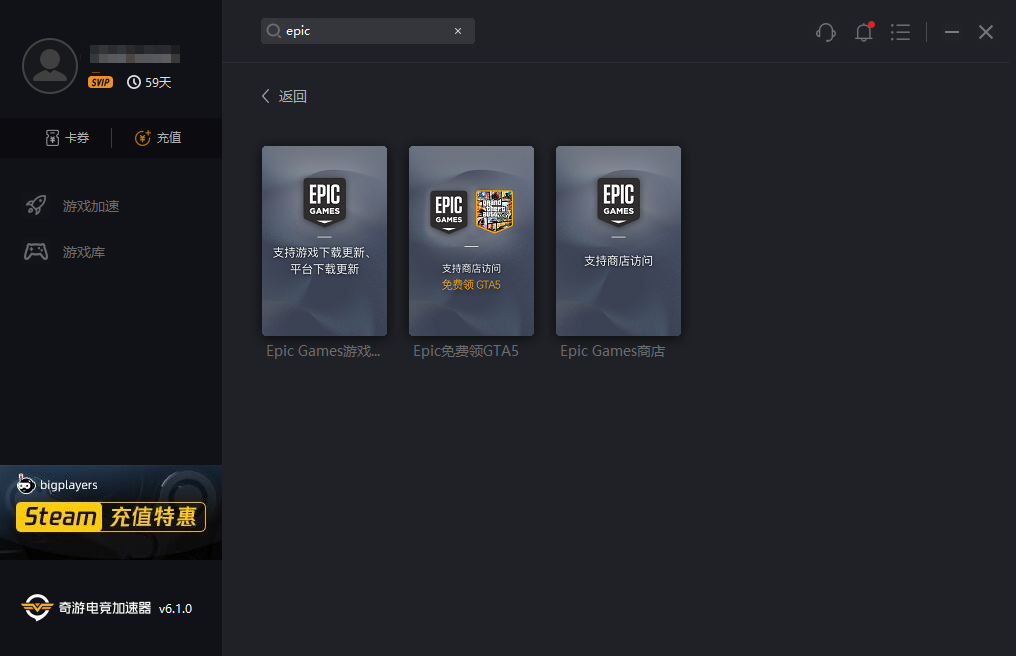
Task: Click the v6.1.0 version text
Action: tap(176, 609)
